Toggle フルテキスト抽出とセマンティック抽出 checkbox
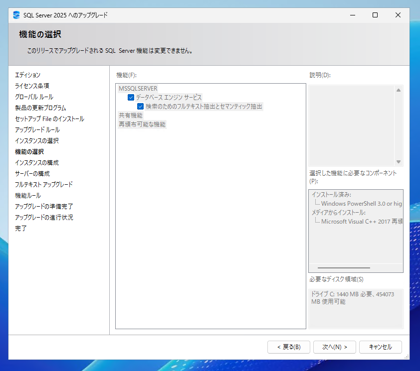Screen dimensions: 420x371 [140, 106]
